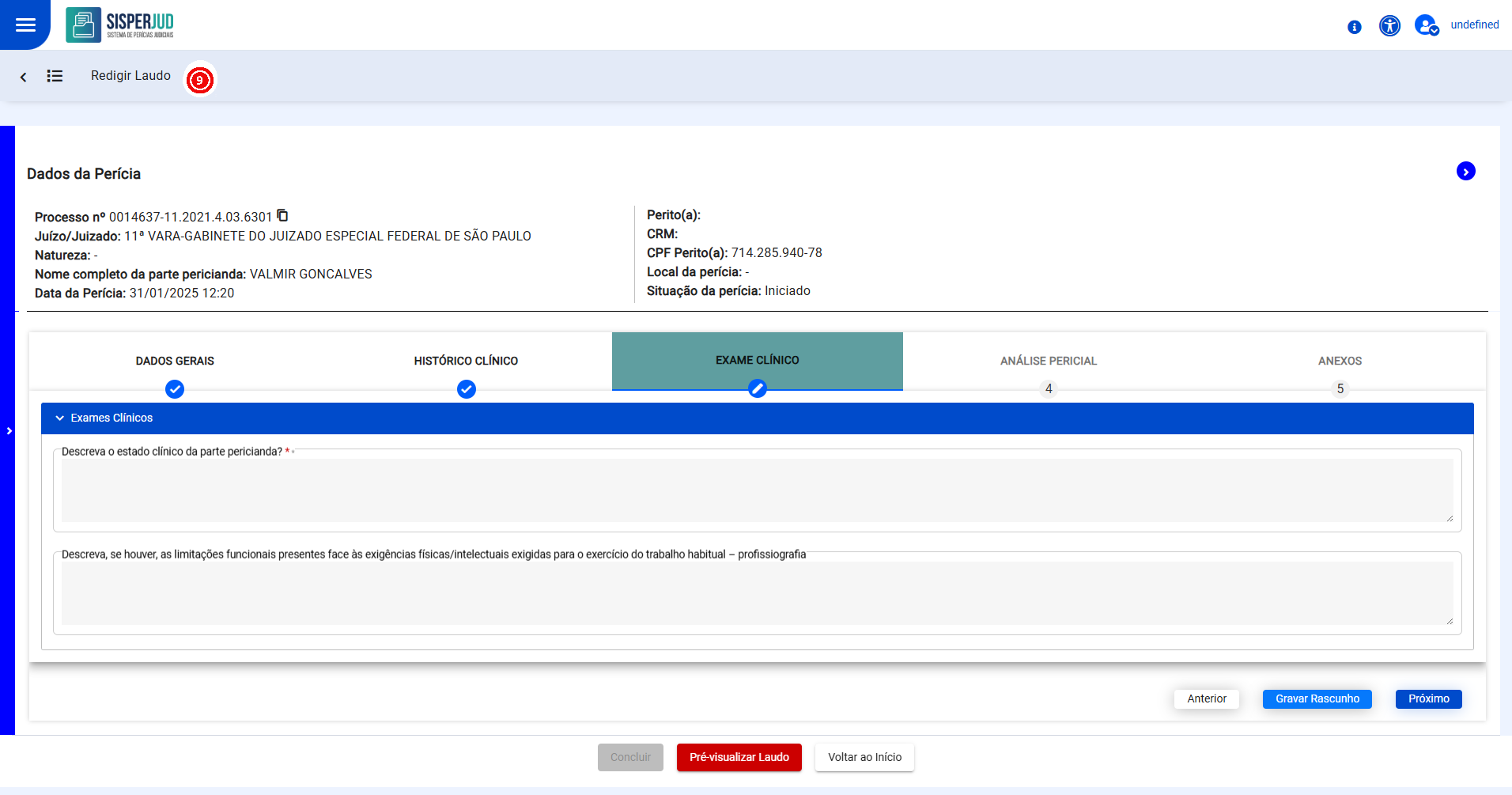Click the Anterior button

(1207, 698)
